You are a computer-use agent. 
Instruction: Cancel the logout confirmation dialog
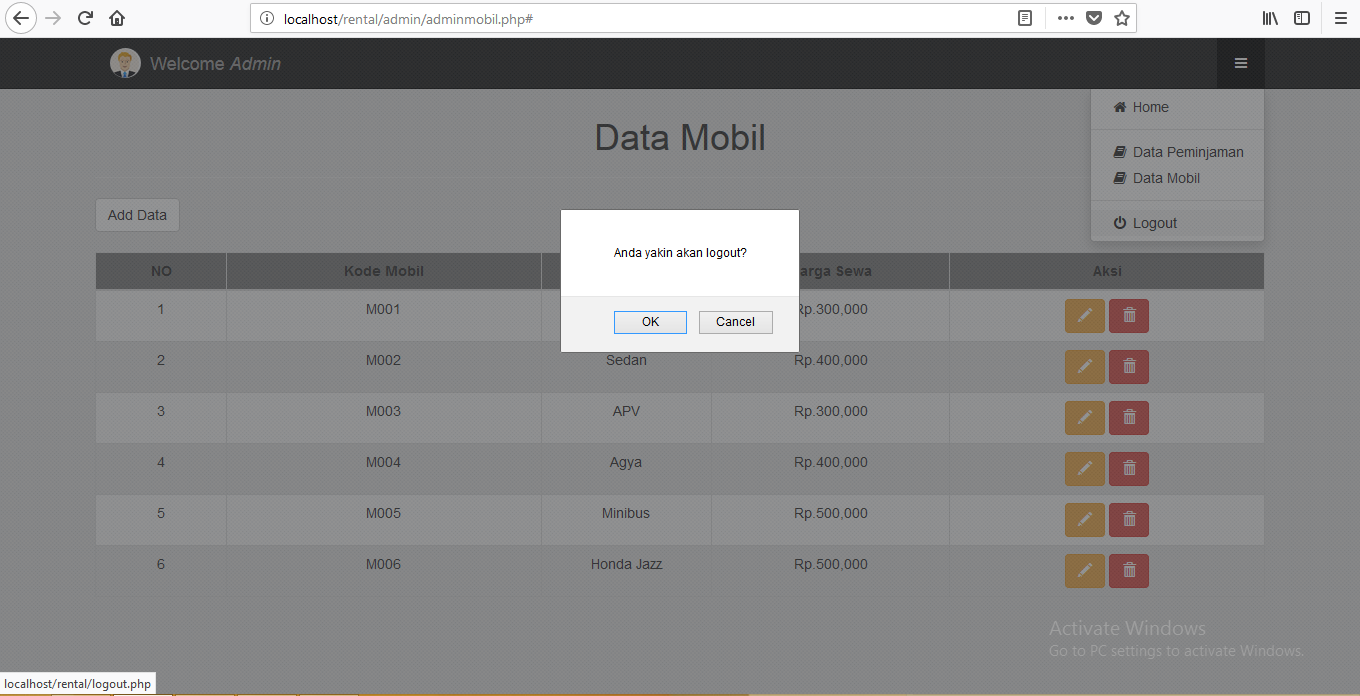point(735,322)
